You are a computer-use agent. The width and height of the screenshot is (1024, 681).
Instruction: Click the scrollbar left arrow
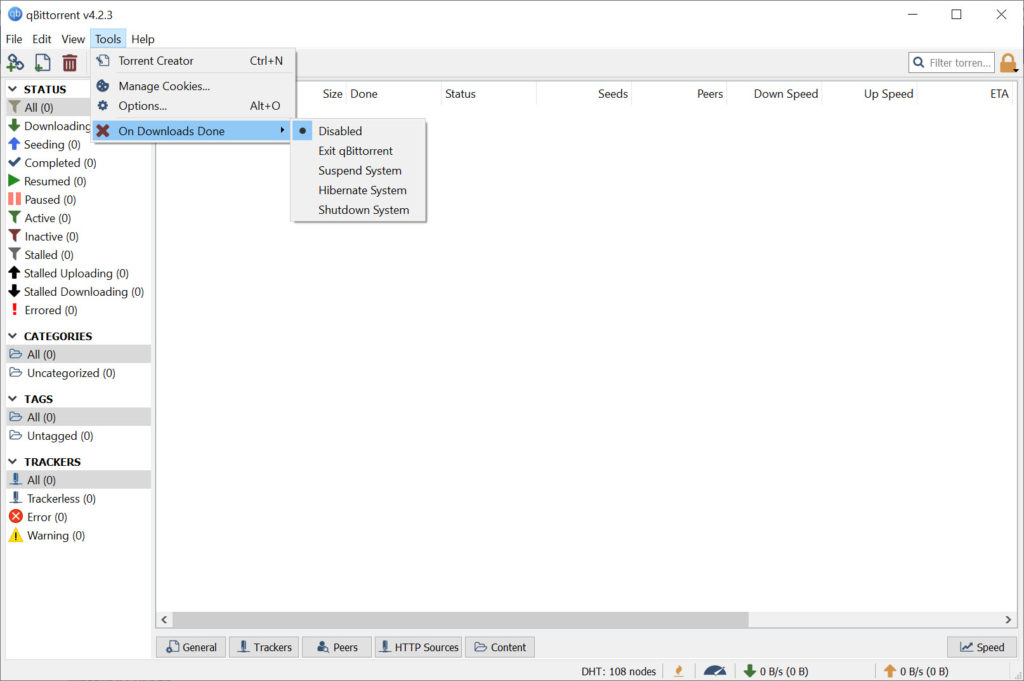point(164,619)
